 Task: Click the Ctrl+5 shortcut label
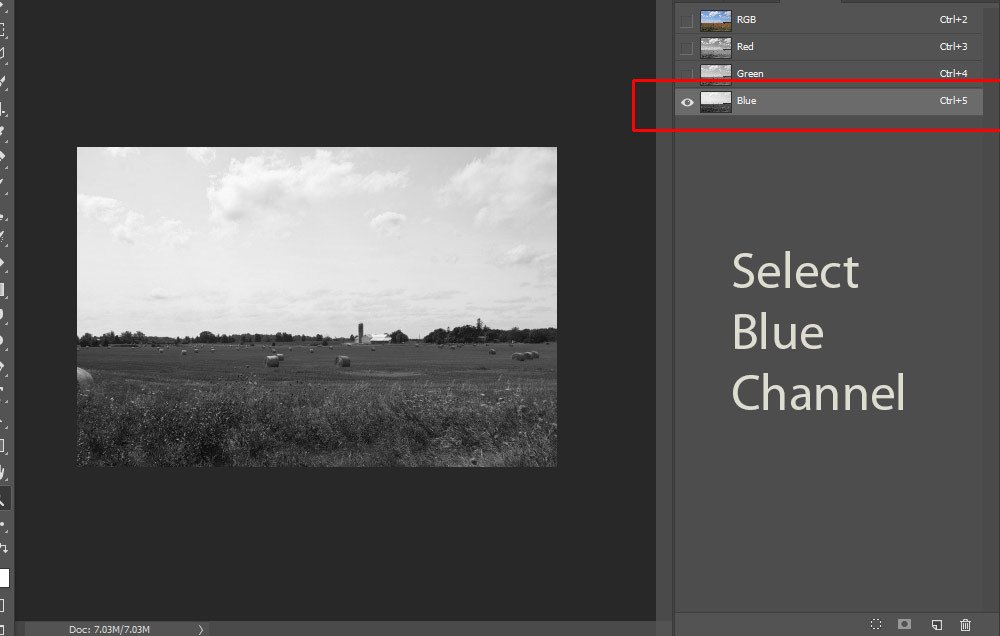coord(953,101)
